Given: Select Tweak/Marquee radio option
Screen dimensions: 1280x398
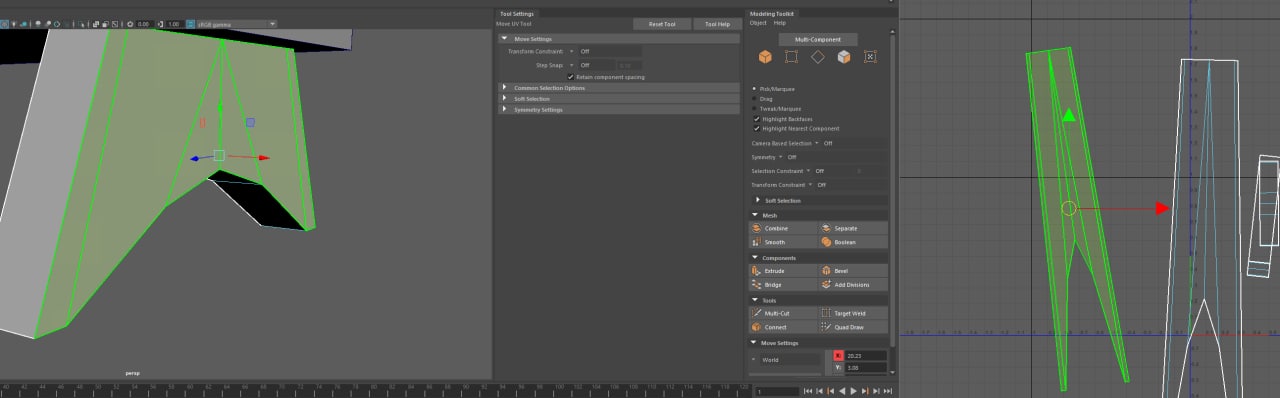Looking at the screenshot, I should 755,109.
